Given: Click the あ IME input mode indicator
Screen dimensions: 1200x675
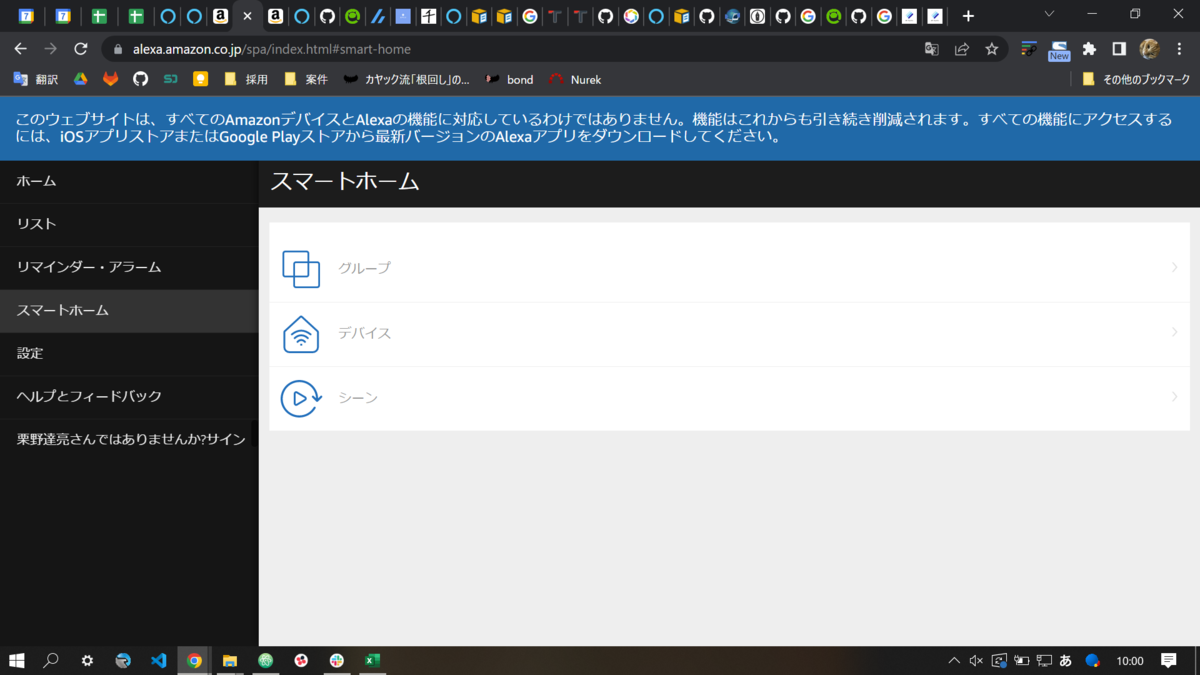Looking at the screenshot, I should (x=1066, y=660).
